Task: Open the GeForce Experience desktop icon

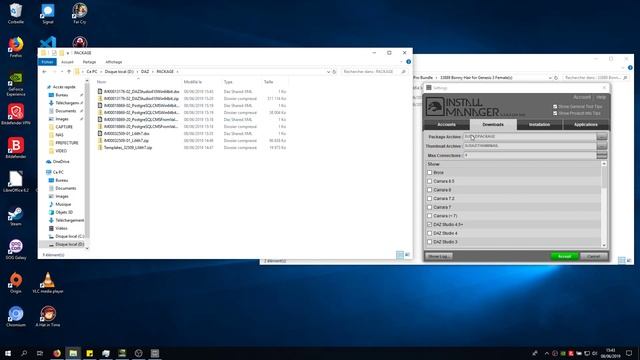Action: (x=16, y=84)
